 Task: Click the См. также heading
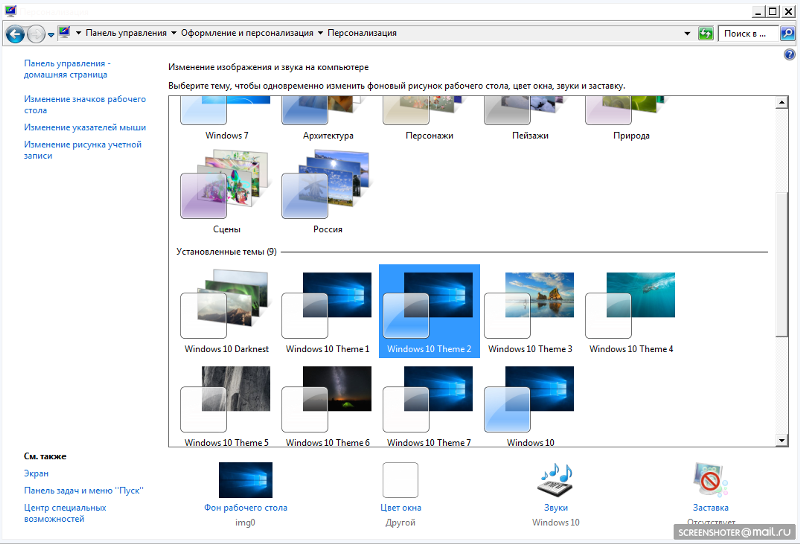point(45,456)
